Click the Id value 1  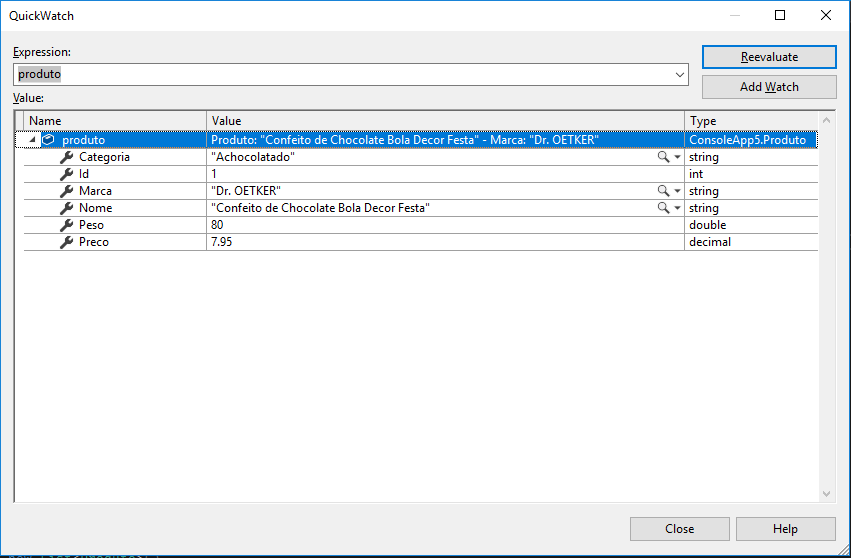(x=214, y=174)
